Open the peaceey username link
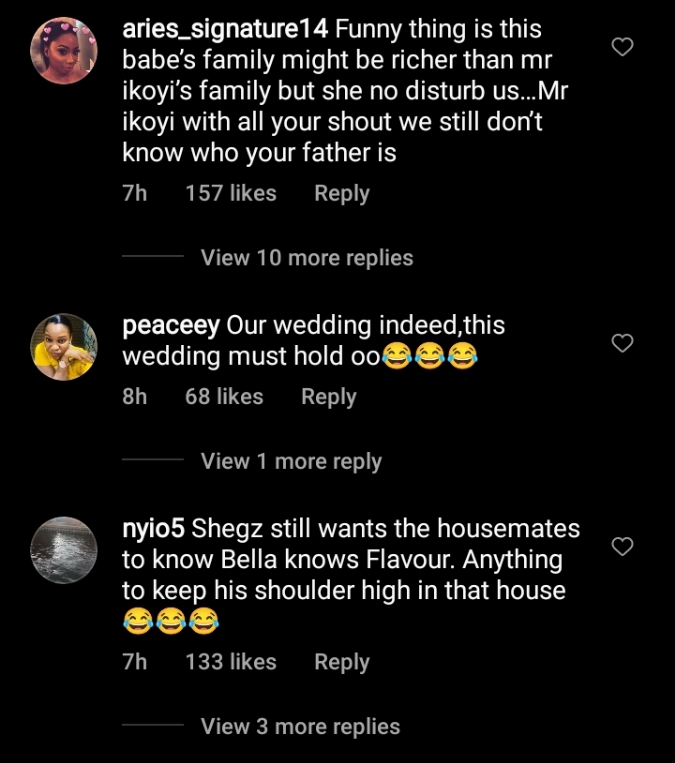The image size is (675, 763). coord(171,326)
